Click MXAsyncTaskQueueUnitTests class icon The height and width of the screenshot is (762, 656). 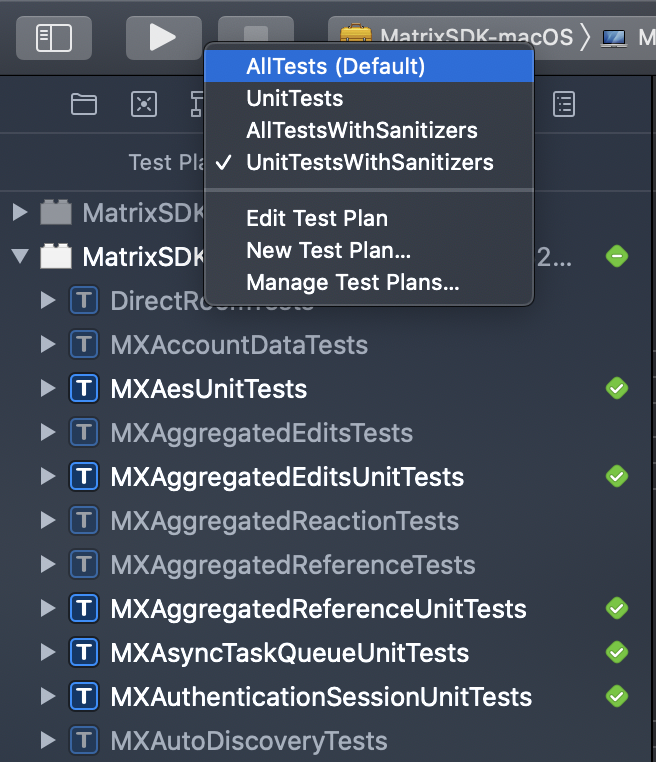point(84,652)
